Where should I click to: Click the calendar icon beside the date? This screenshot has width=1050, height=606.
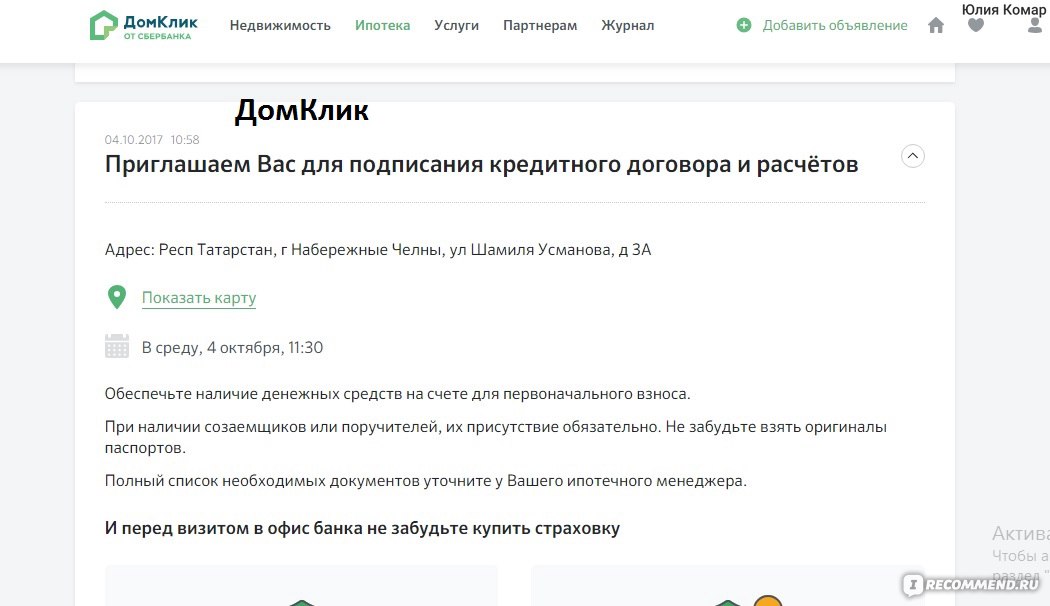point(117,346)
